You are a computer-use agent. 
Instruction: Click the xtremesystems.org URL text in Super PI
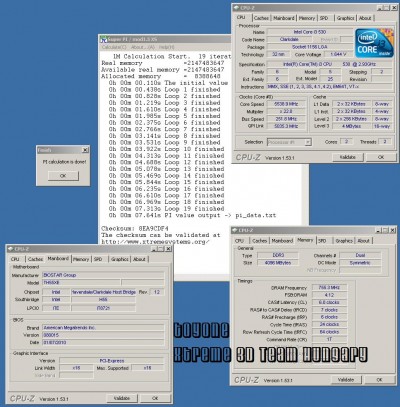155,242
